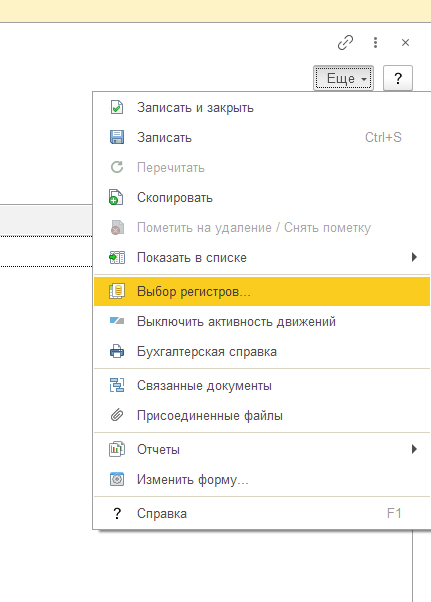Expand Показать в списке submenu arrow
Image resolution: width=431 pixels, height=602 pixels.
pyautogui.click(x=414, y=257)
